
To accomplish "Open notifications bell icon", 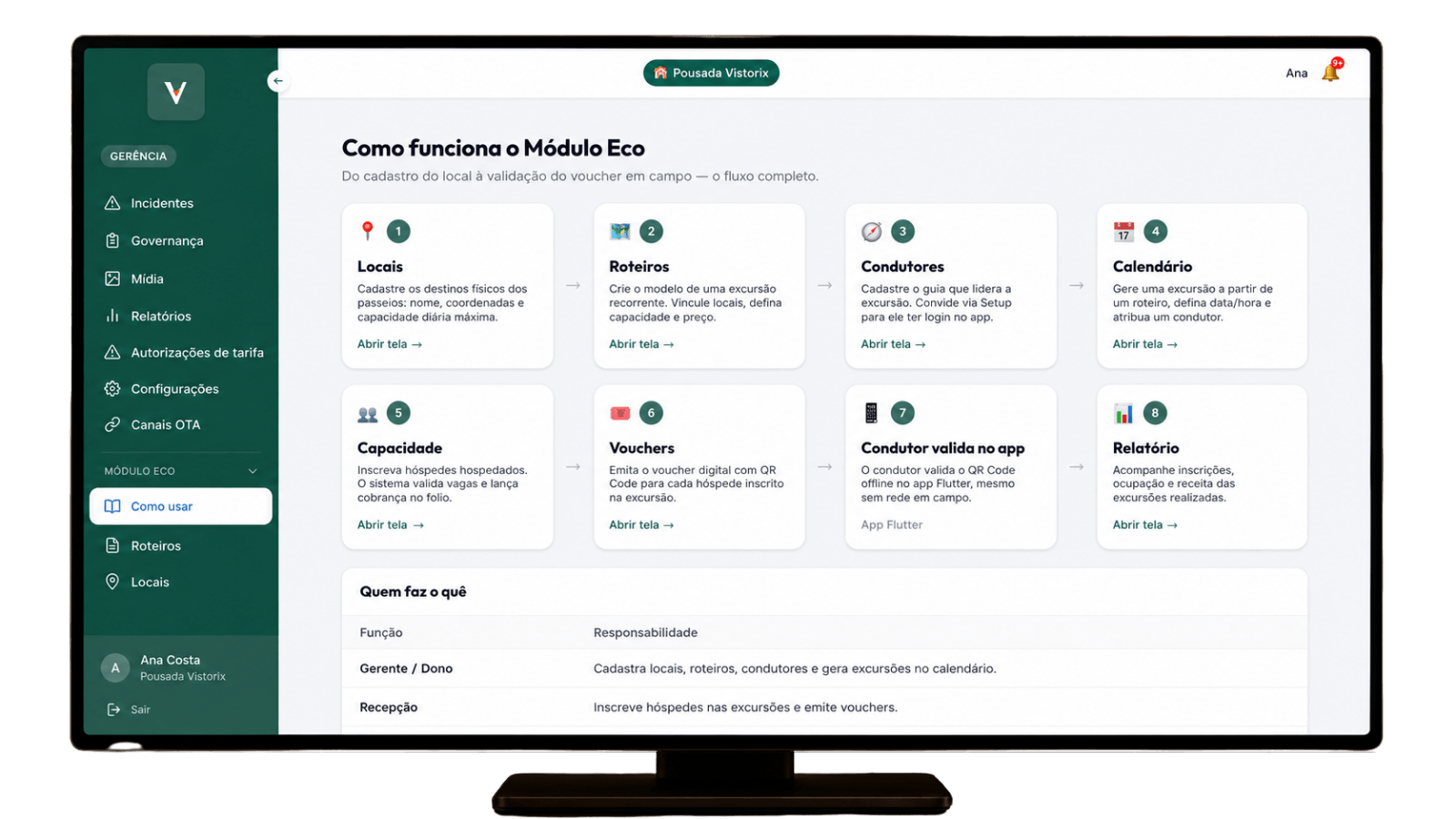I will [1330, 72].
